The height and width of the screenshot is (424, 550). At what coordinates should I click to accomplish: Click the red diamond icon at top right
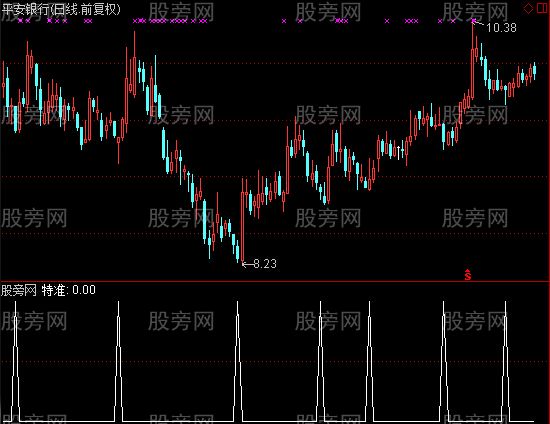pos(528,8)
